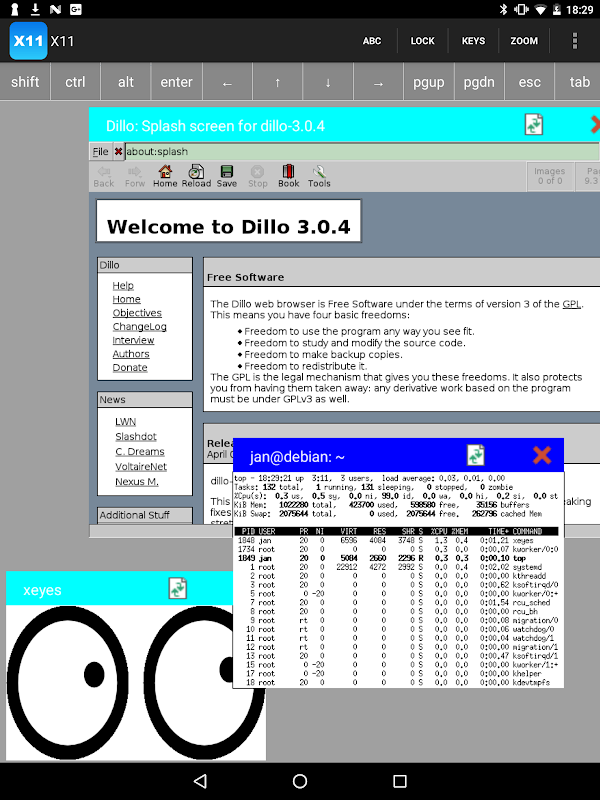The image size is (600, 800).
Task: Tap the Android Back navigation button
Action: pyautogui.click(x=200, y=781)
